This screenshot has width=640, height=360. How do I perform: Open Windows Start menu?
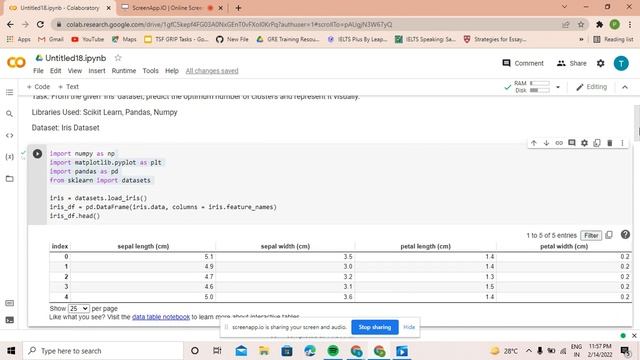pos(11,351)
